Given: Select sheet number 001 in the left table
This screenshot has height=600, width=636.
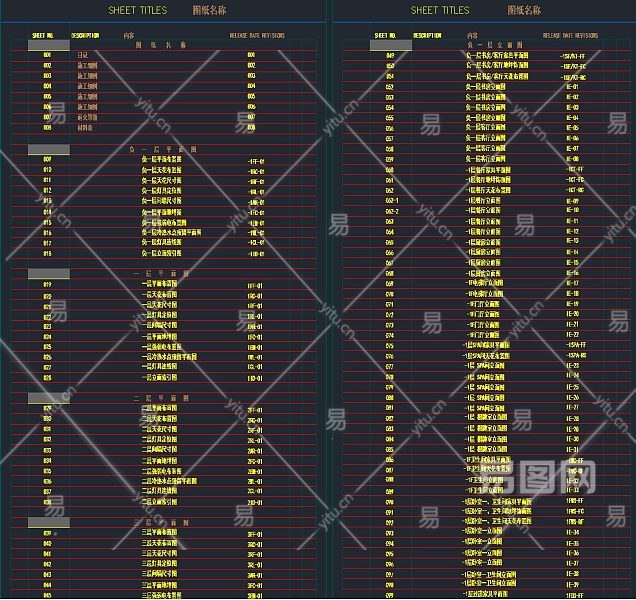Looking at the screenshot, I should 47,55.
